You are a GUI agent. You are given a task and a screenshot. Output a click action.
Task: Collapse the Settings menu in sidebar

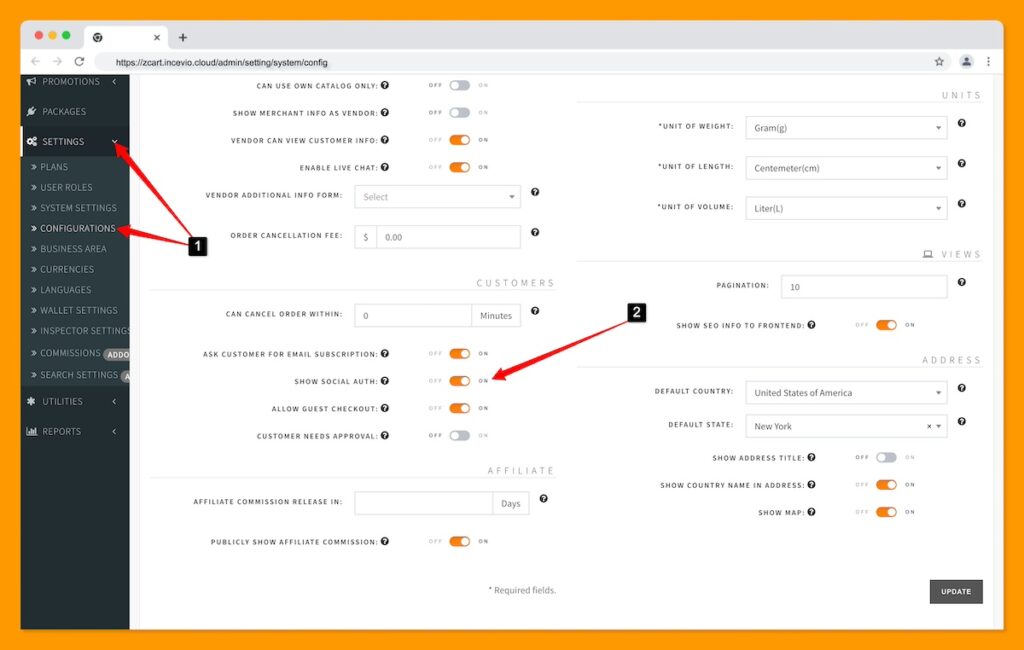click(x=117, y=142)
